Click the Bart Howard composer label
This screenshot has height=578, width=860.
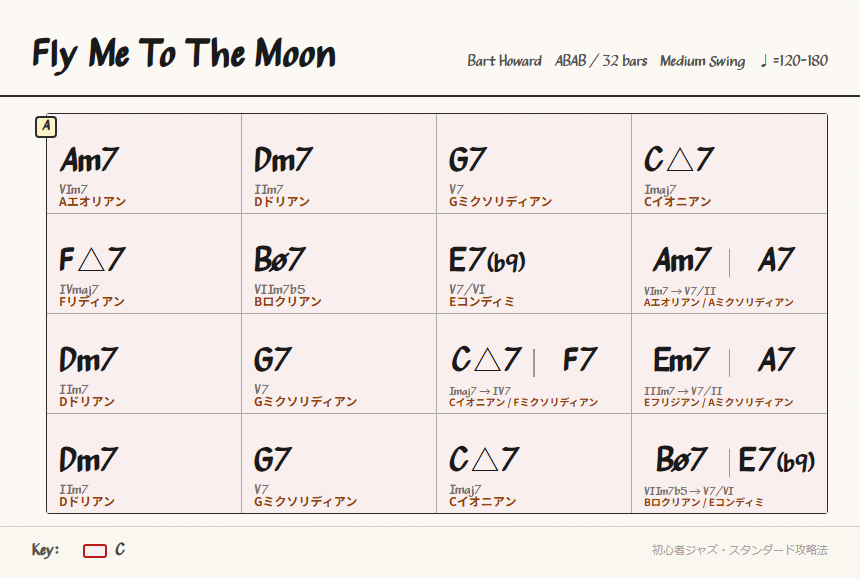504,61
